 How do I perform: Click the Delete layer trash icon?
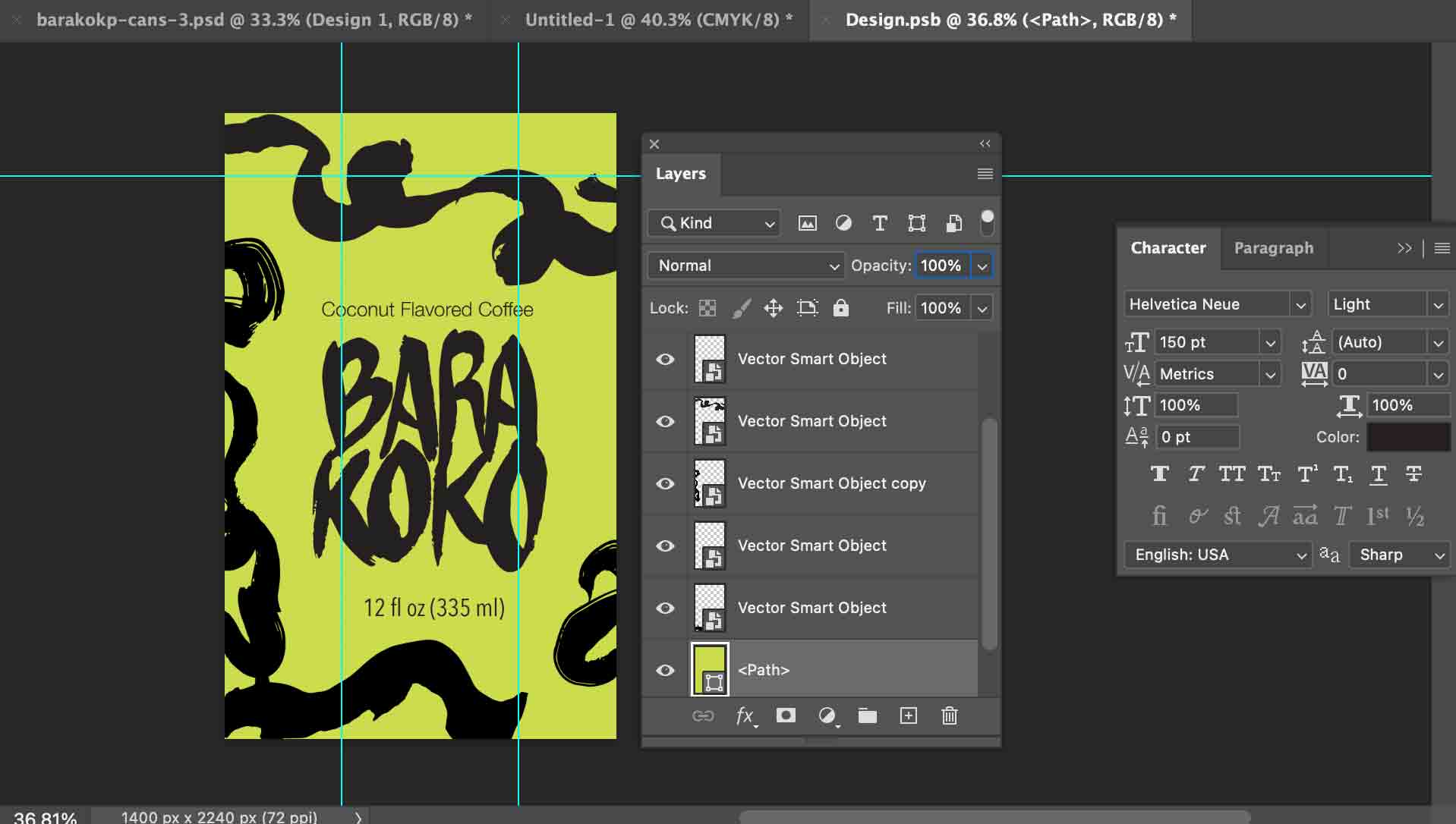click(949, 715)
